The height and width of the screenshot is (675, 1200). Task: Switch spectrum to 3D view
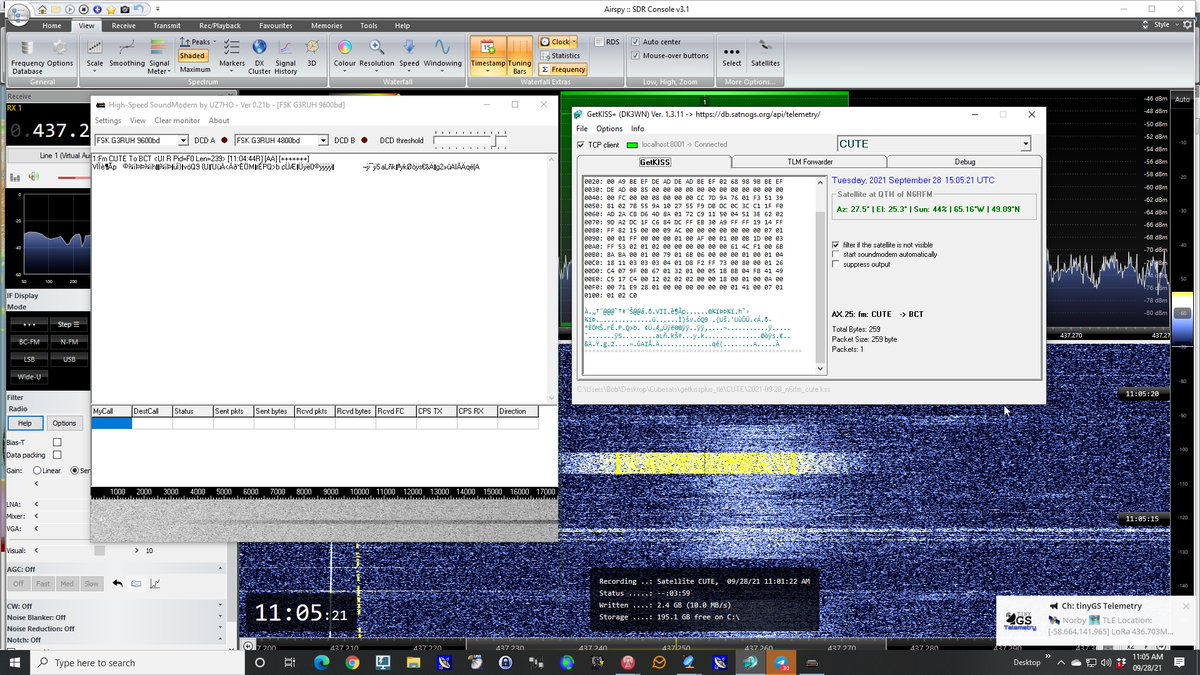click(312, 54)
